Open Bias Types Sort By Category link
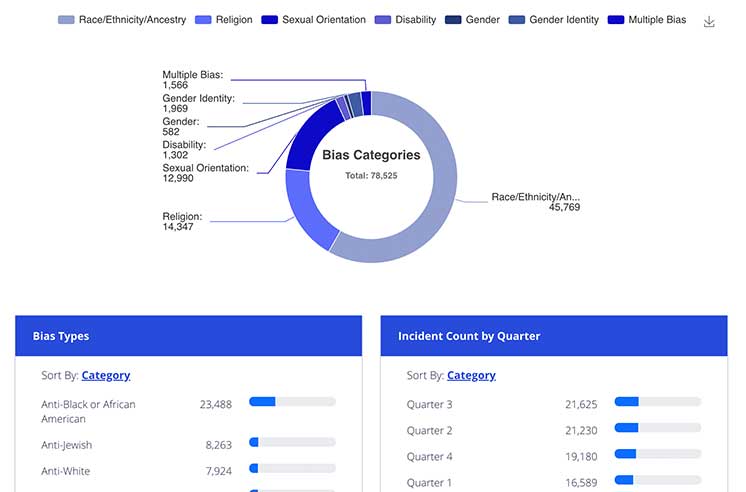Viewport: 746px width, 492px height. click(x=106, y=375)
